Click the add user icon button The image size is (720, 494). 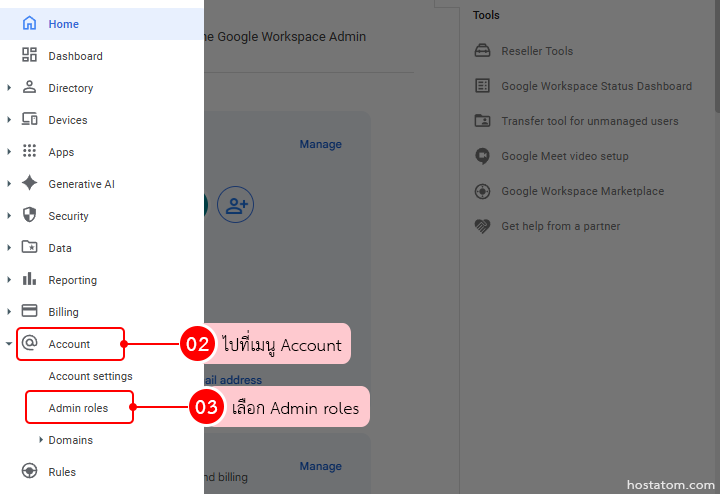[x=236, y=204]
